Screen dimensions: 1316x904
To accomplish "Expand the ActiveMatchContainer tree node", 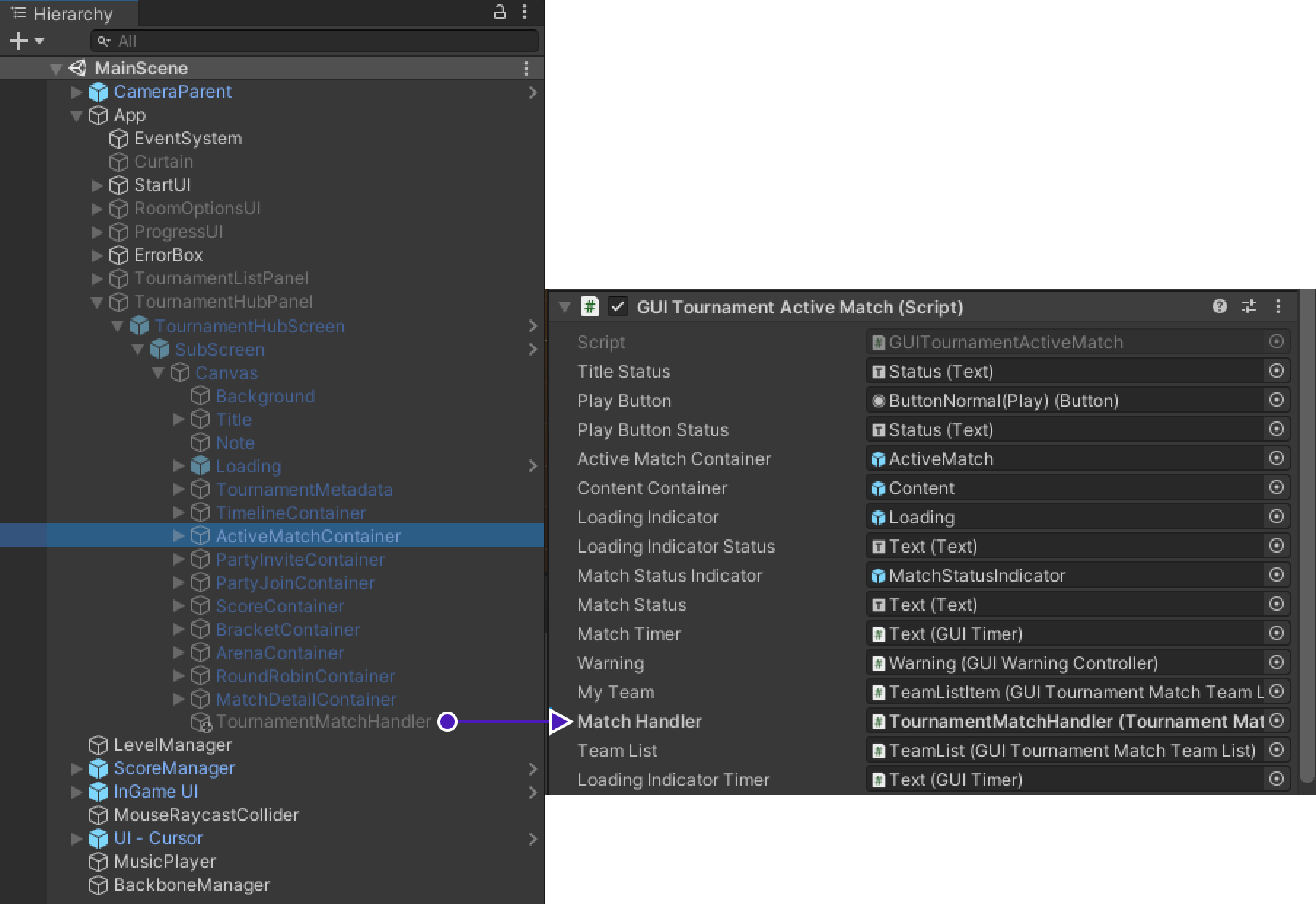I will click(179, 537).
